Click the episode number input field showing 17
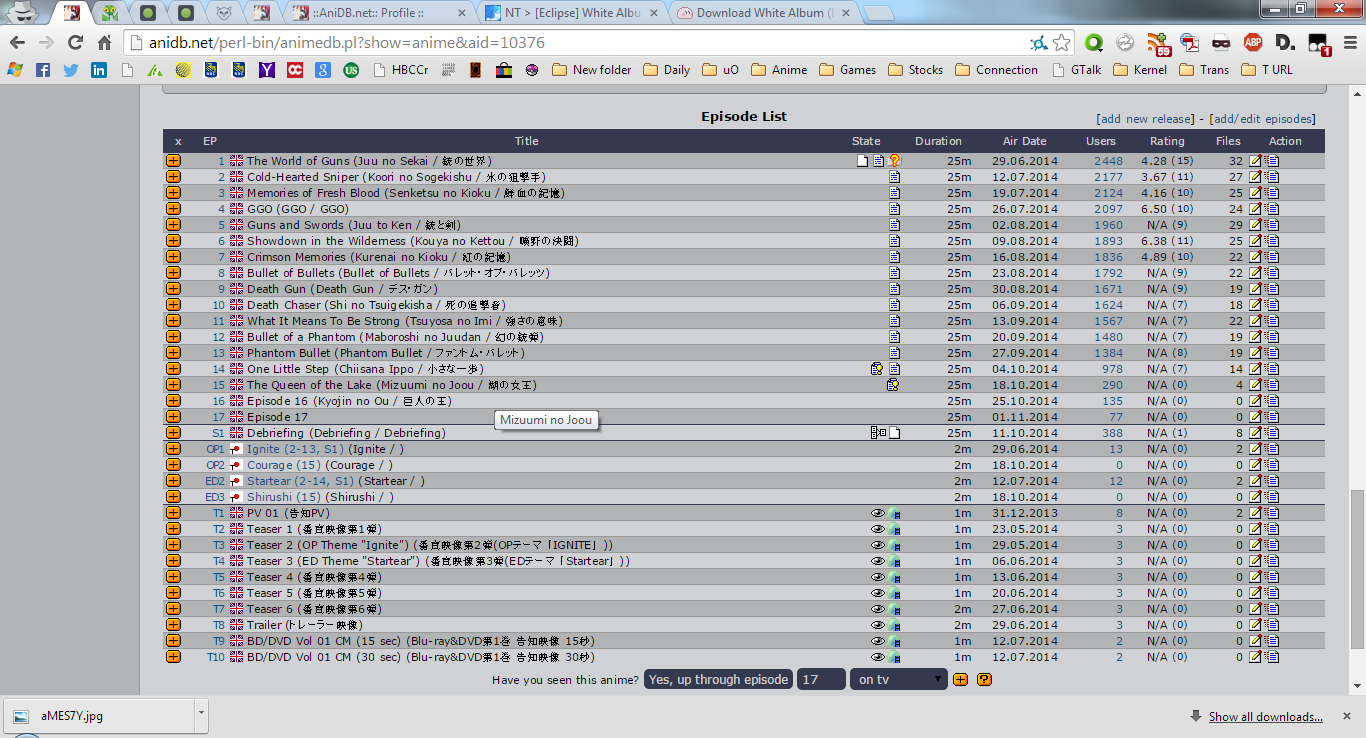 821,680
